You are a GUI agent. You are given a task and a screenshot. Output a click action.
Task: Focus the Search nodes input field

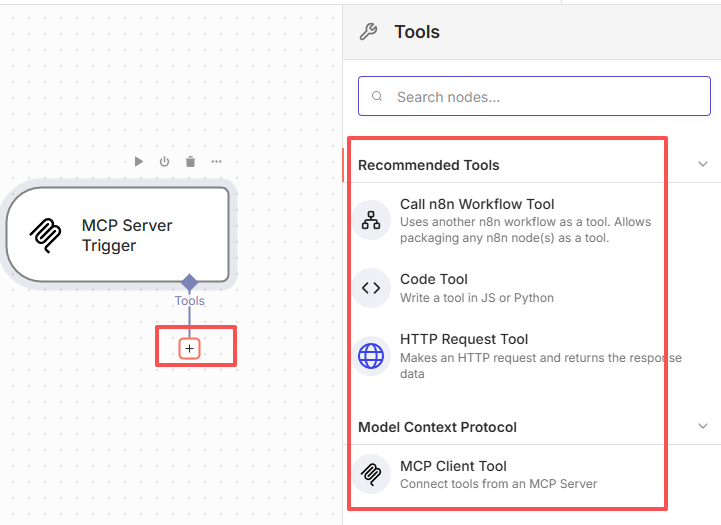(x=520, y=97)
